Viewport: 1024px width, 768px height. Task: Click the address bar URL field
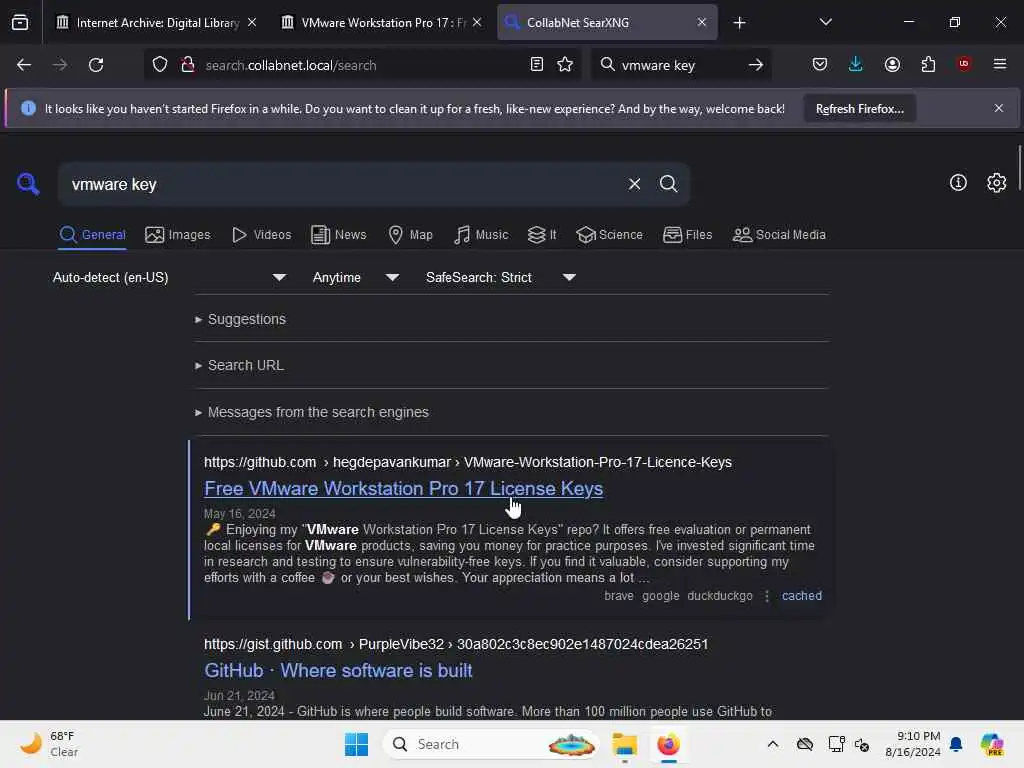point(362,65)
